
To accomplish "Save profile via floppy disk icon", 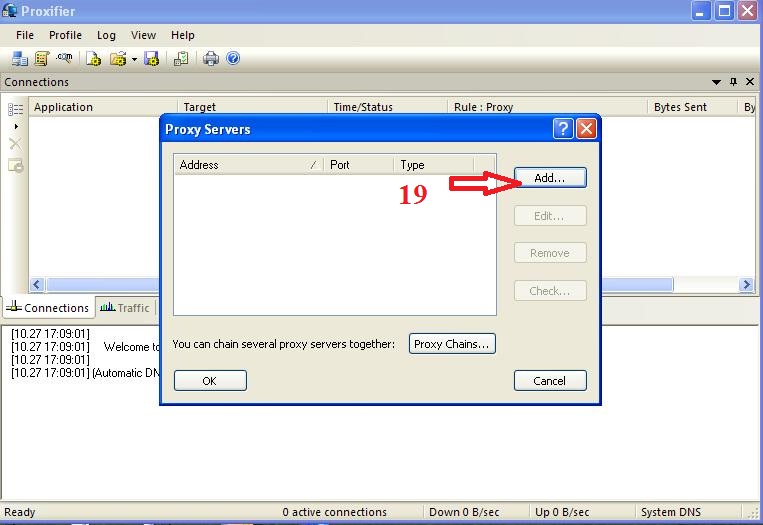I will (151, 59).
